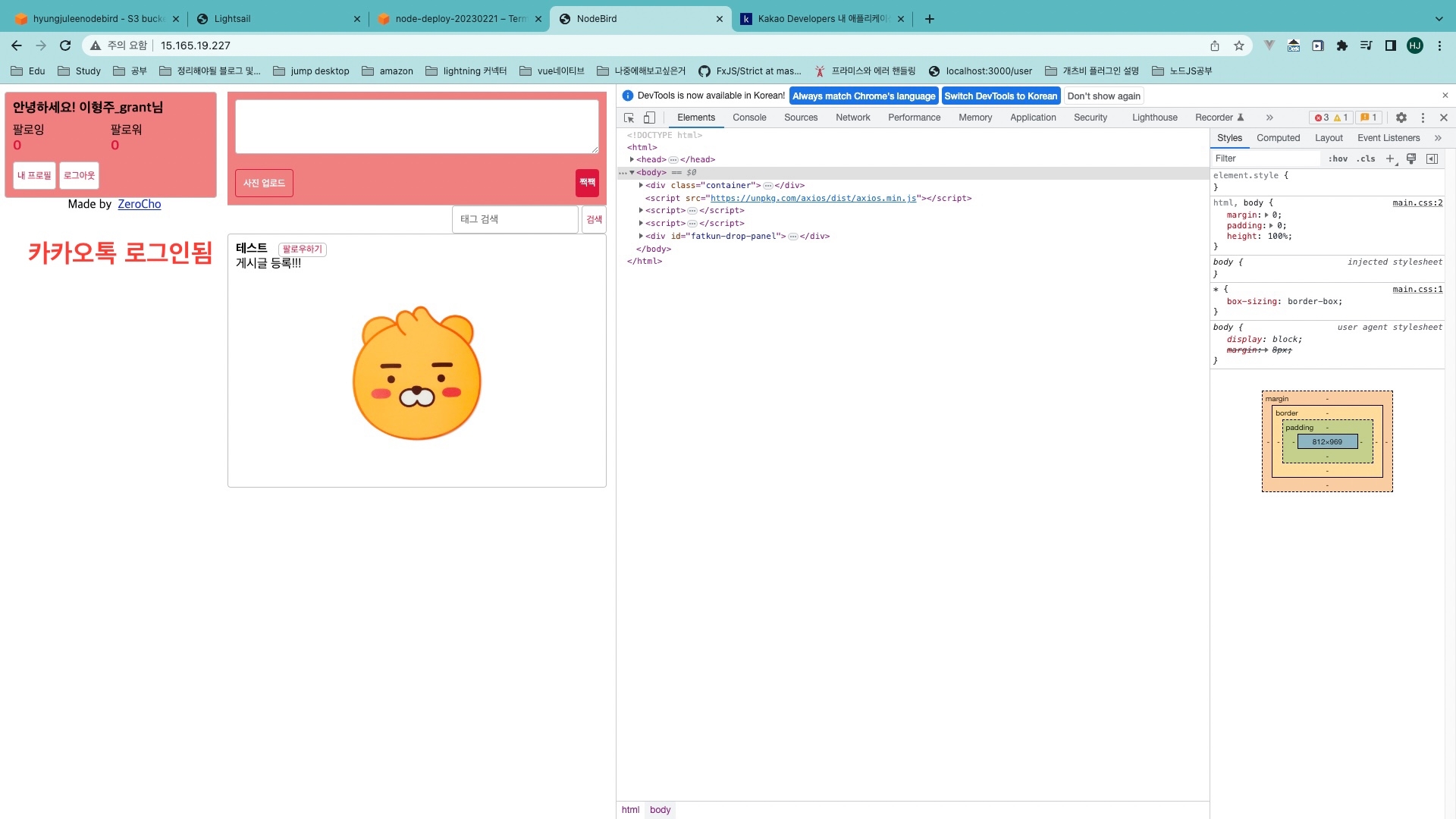Open the DevTools three-dot customize menu

(1423, 118)
